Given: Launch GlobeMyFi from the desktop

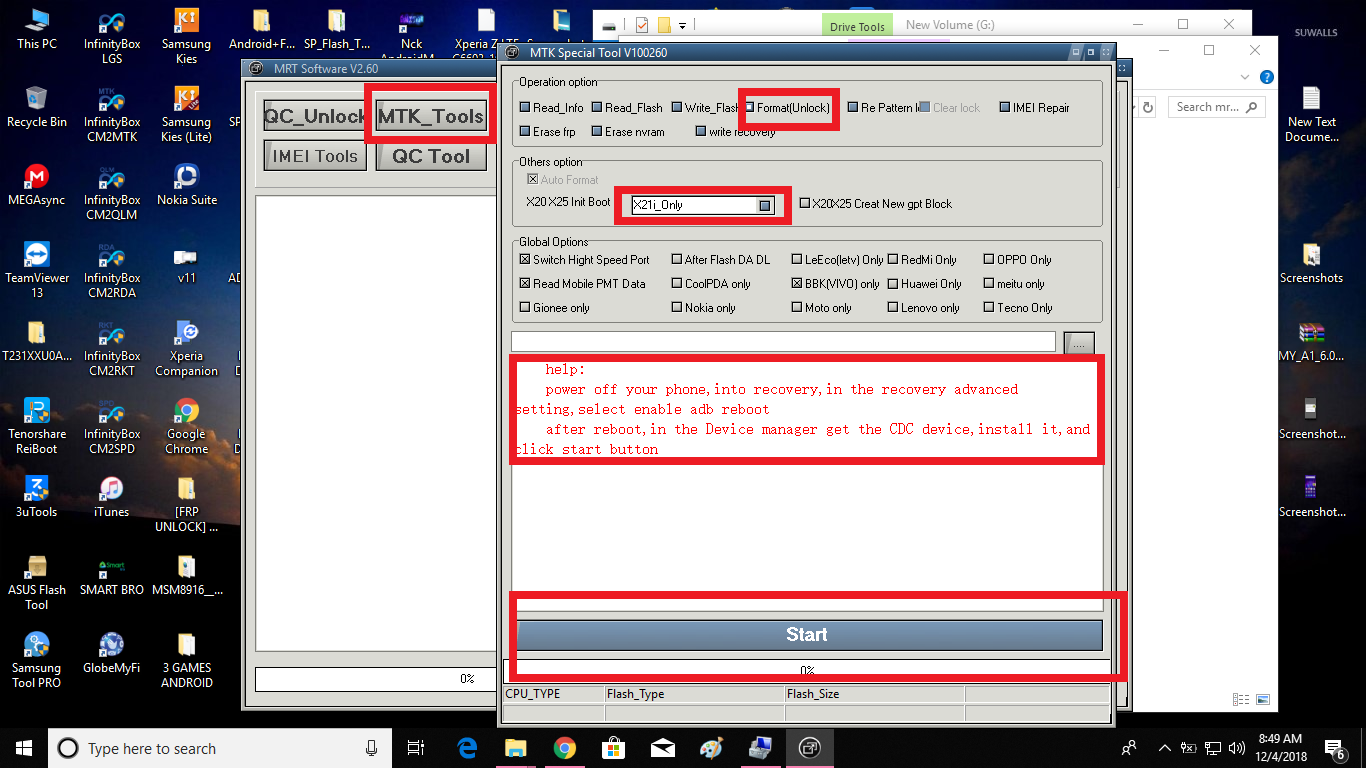Looking at the screenshot, I should pyautogui.click(x=112, y=652).
